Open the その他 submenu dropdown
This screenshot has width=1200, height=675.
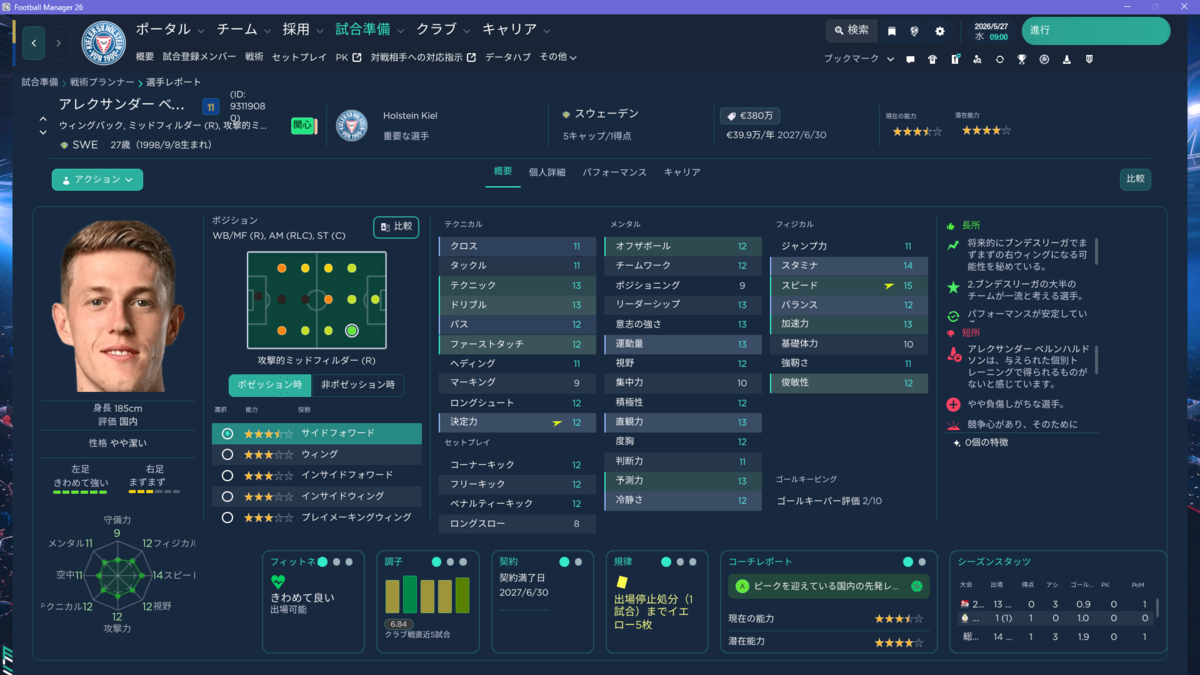pos(558,57)
